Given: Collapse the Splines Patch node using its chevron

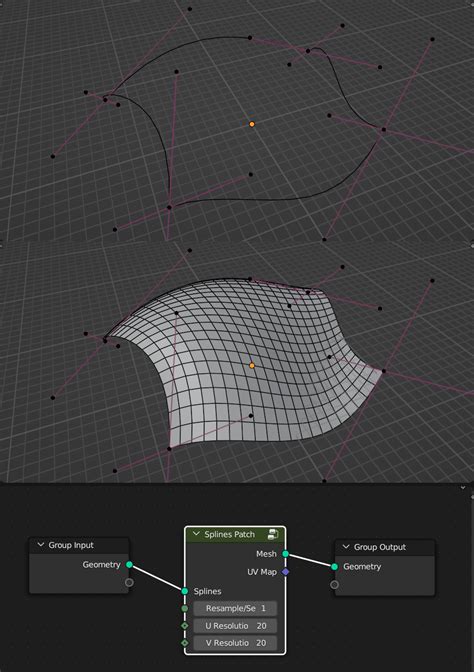Looking at the screenshot, I should pyautogui.click(x=197, y=534).
